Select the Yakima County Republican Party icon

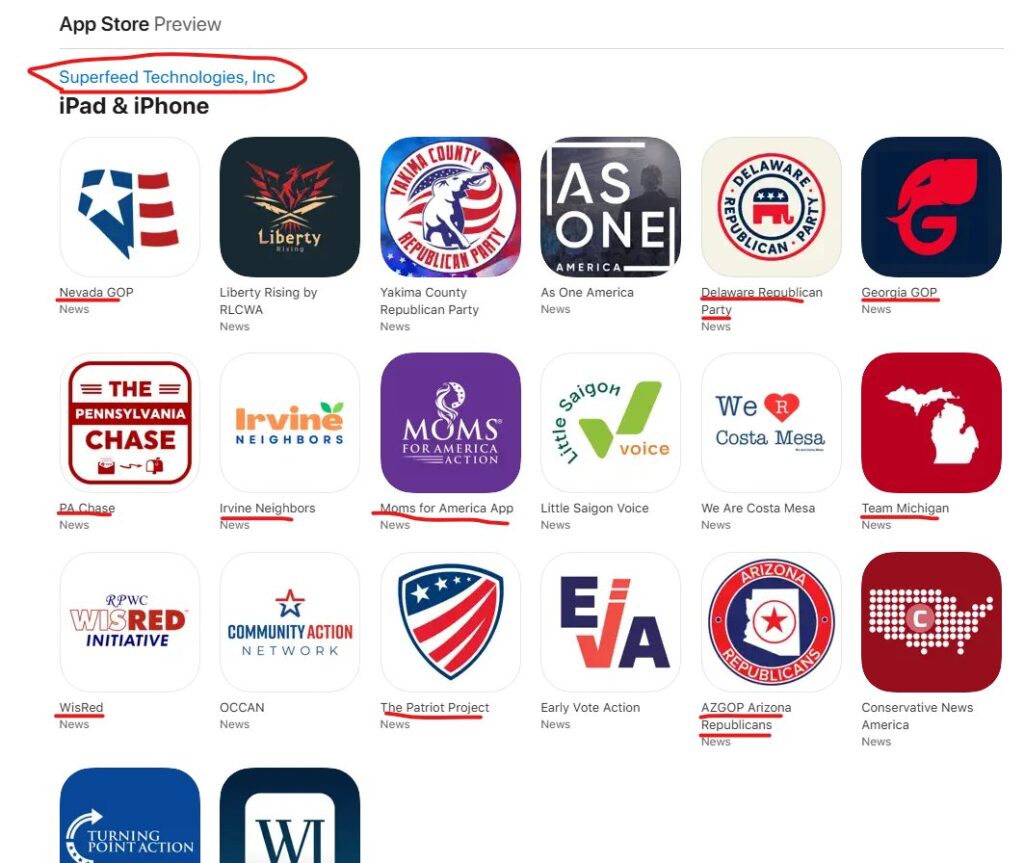pyautogui.click(x=451, y=206)
